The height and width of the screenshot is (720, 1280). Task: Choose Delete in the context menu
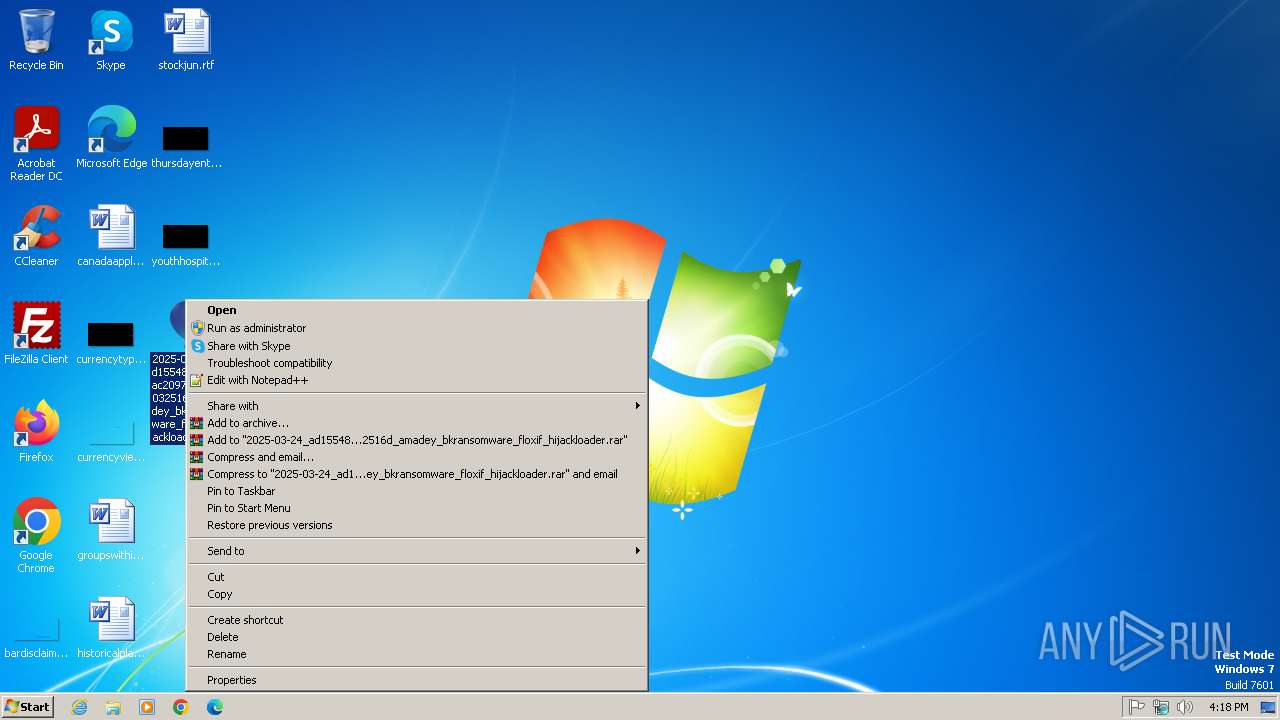(x=418, y=637)
